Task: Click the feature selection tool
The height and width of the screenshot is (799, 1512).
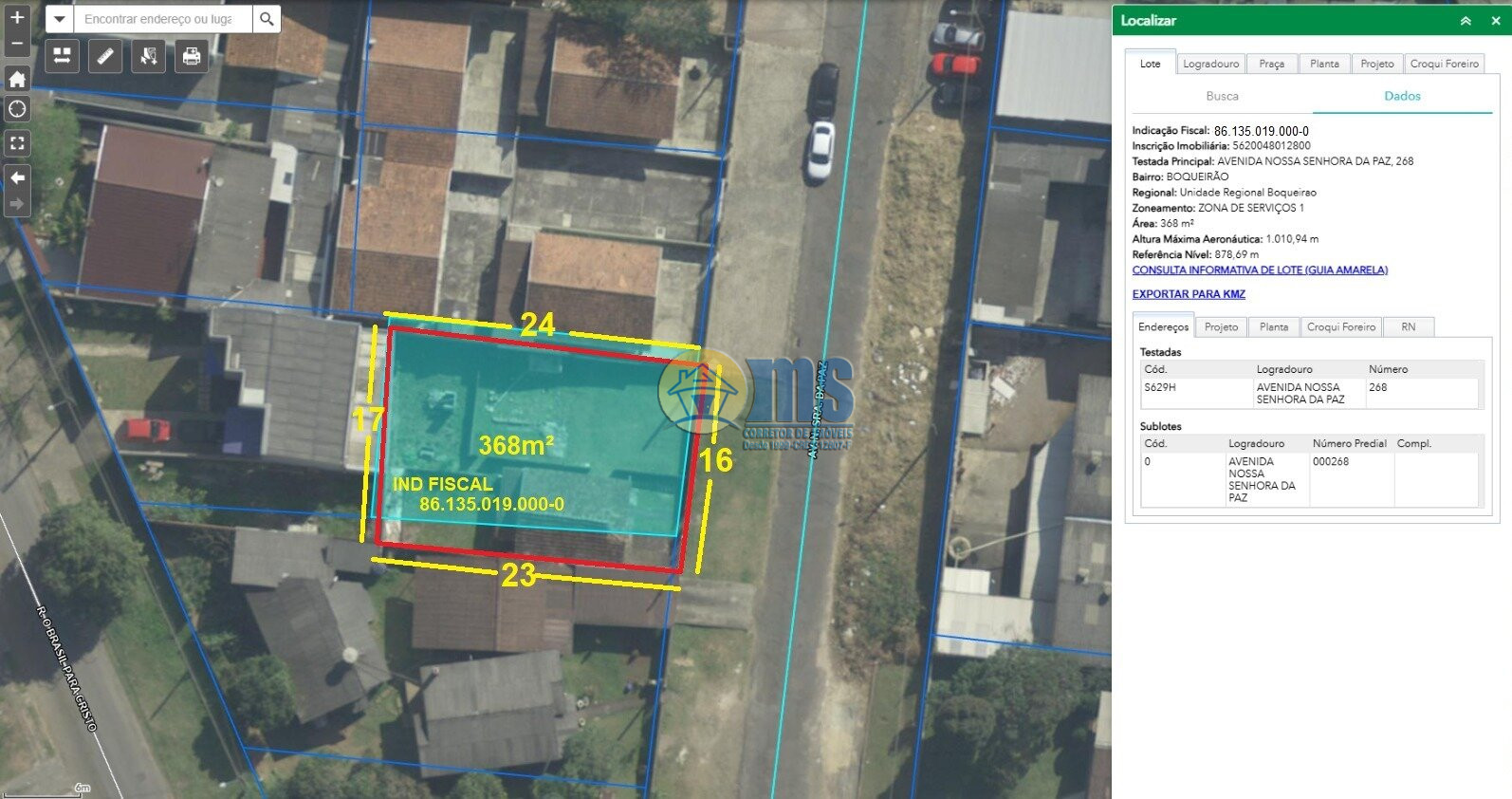Action: point(149,57)
